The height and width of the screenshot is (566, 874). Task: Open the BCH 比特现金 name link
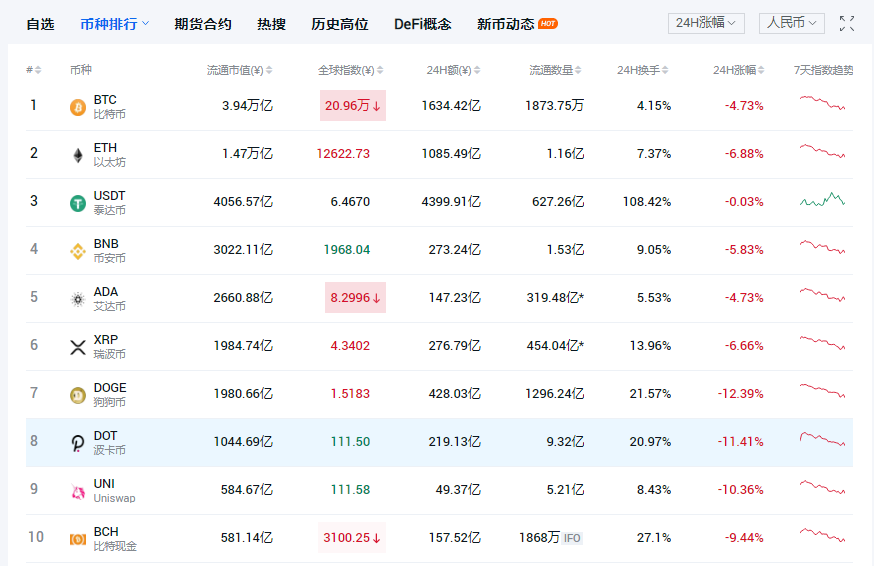(x=115, y=538)
